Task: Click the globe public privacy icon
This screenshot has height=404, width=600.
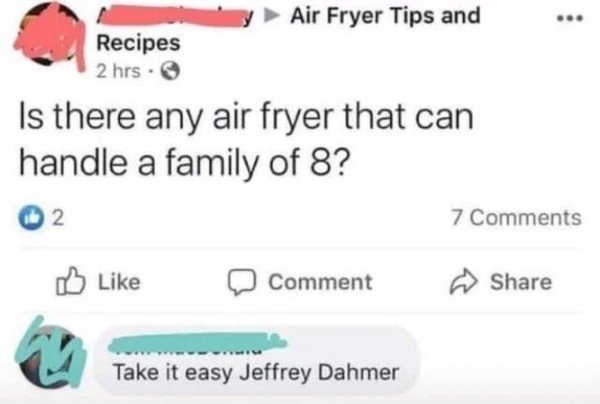Action: (x=170, y=71)
